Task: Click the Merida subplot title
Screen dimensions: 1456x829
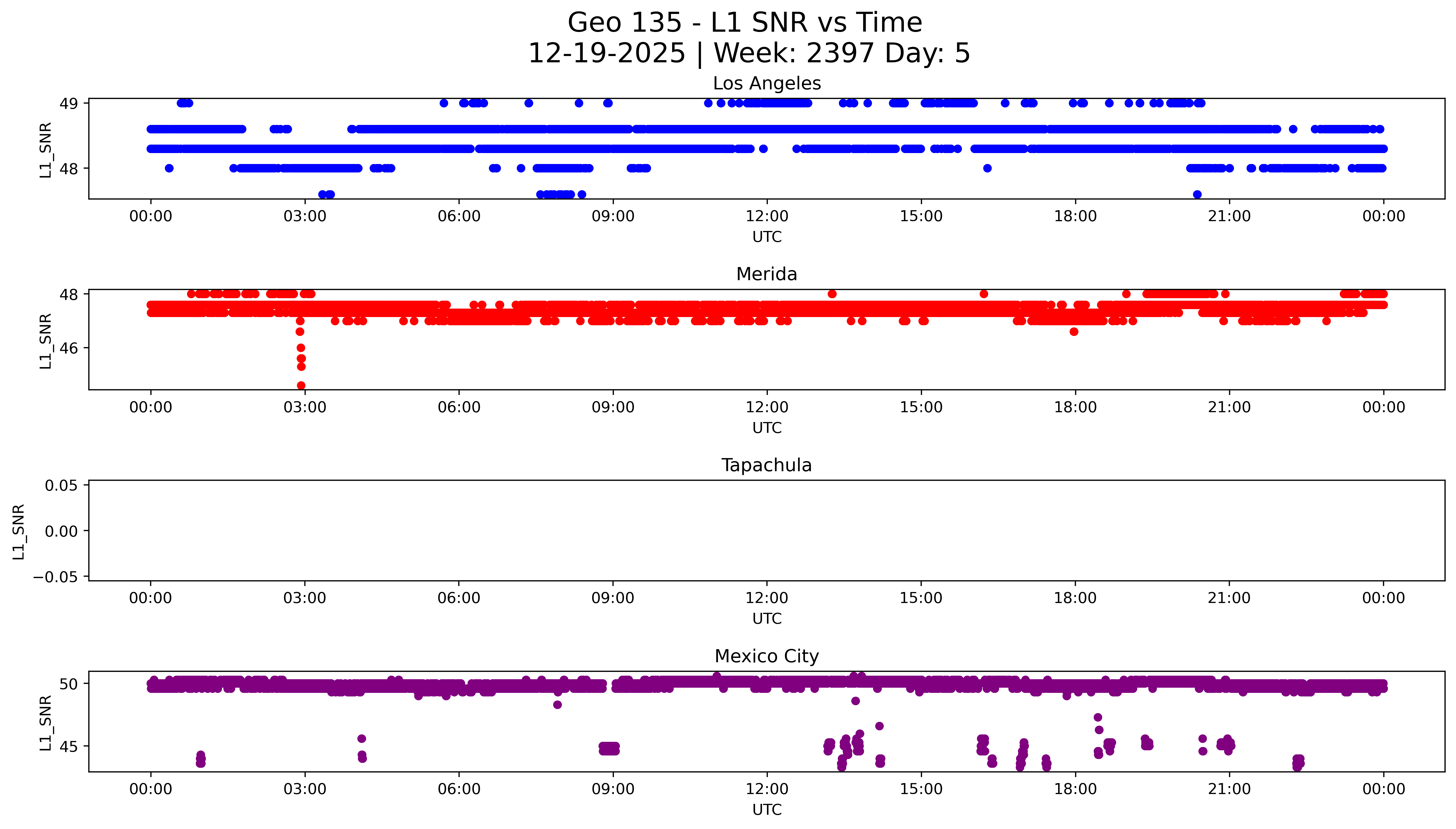Action: (766, 274)
